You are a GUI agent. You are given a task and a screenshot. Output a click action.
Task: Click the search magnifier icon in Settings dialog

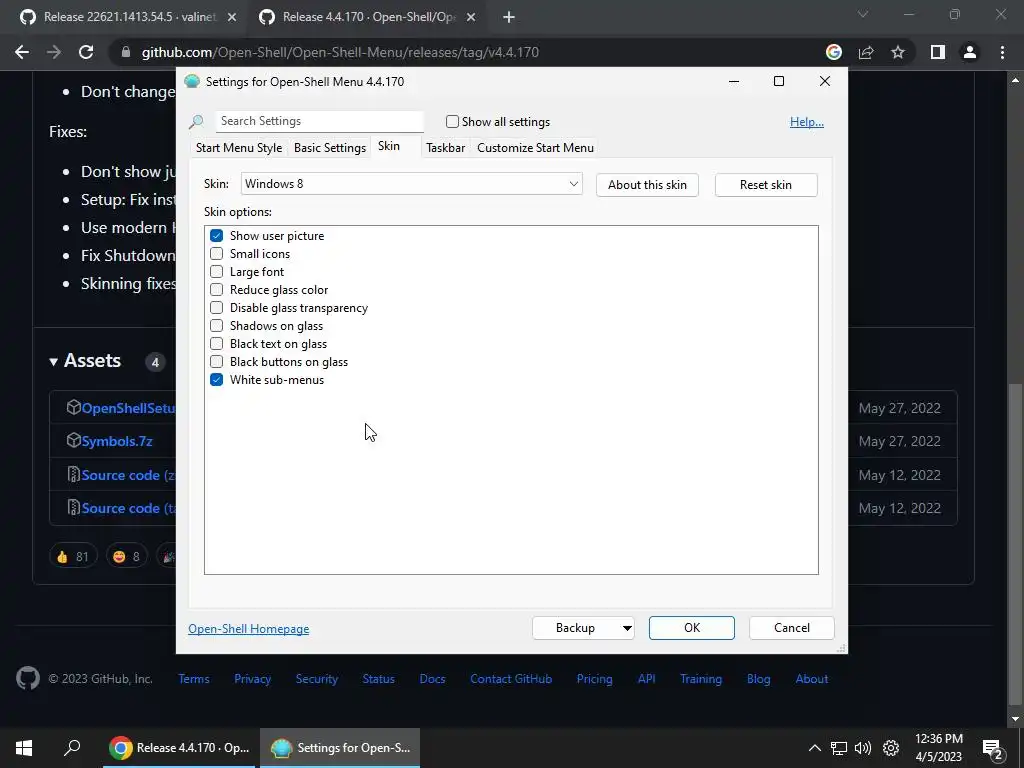[197, 121]
